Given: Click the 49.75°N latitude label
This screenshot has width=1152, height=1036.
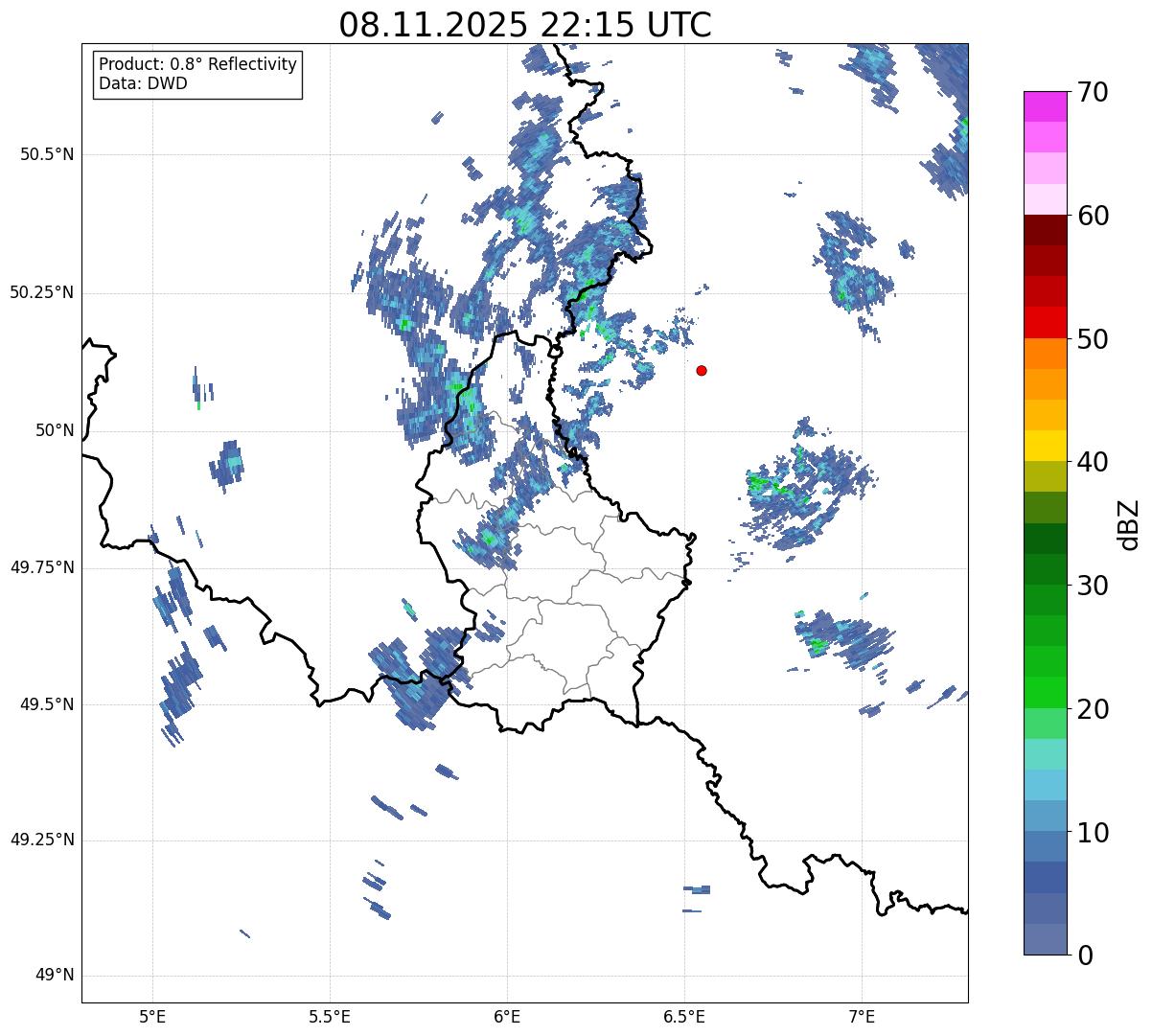Looking at the screenshot, I should click(x=42, y=567).
